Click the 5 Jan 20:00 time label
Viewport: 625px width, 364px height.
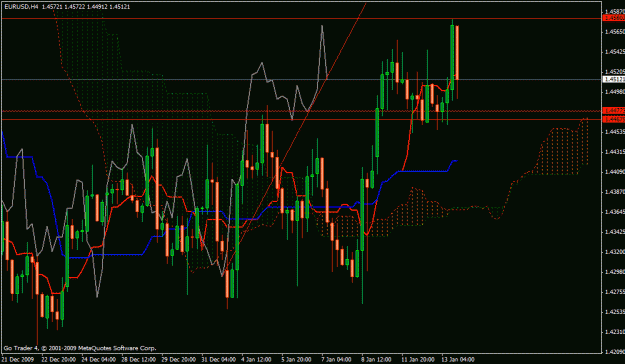(x=297, y=359)
